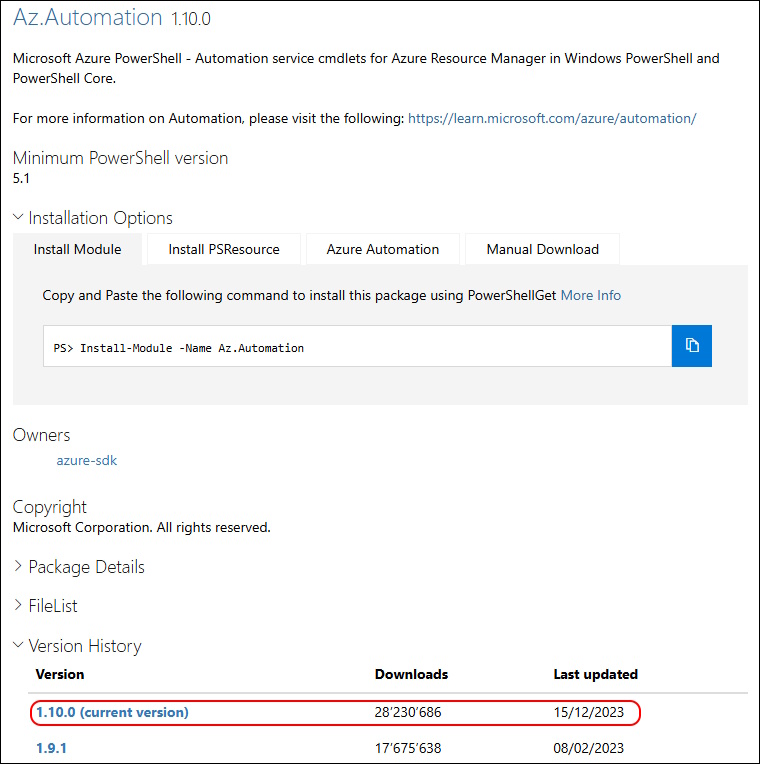Select the 15/12/2023 last updated date
The image size is (760, 764).
point(589,712)
